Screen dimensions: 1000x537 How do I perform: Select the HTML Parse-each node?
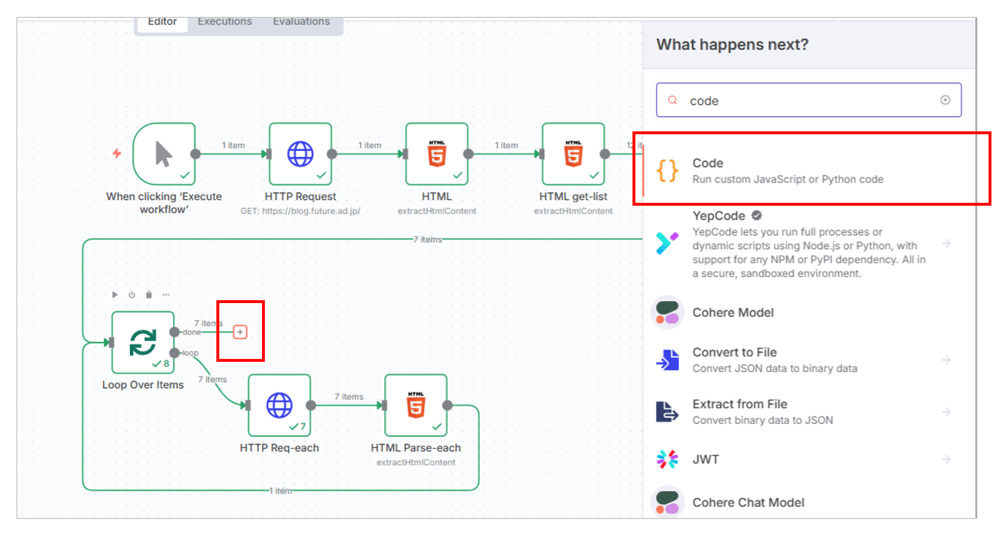[x=415, y=406]
